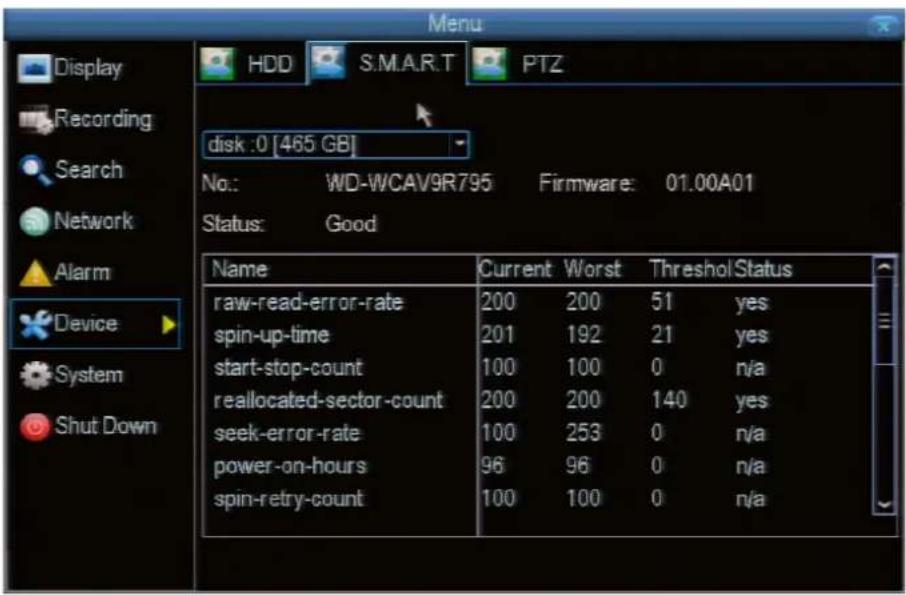Click the PTZ tab icon
This screenshot has height=595, width=906.
tap(490, 63)
